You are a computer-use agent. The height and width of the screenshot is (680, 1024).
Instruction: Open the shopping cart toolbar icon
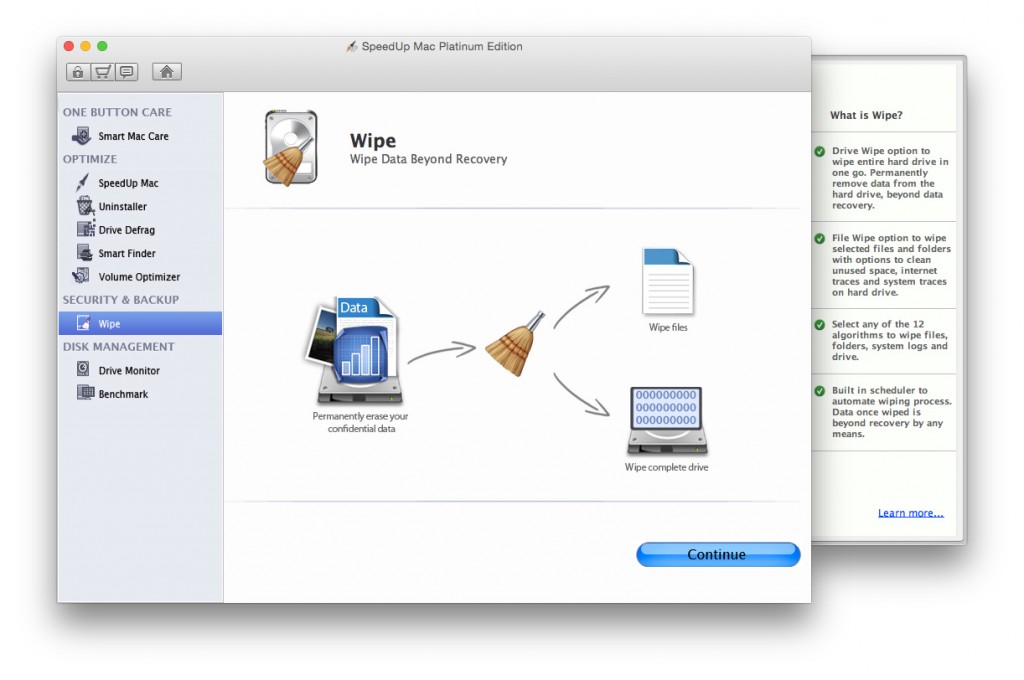[103, 72]
